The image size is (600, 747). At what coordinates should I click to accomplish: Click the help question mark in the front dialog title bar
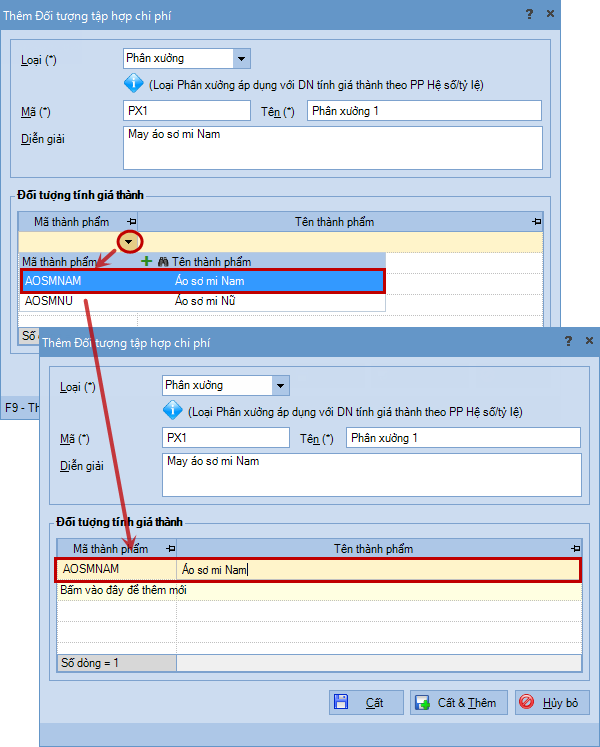tap(568, 342)
